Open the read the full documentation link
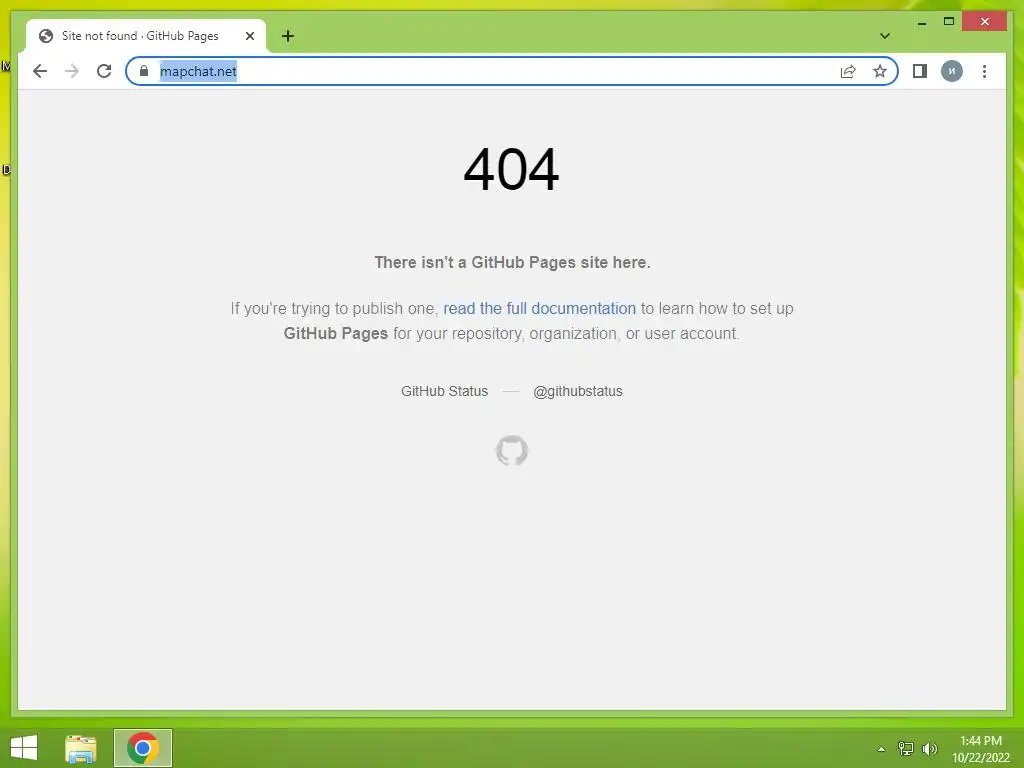Screen dimensions: 1024x768 click(x=539, y=308)
